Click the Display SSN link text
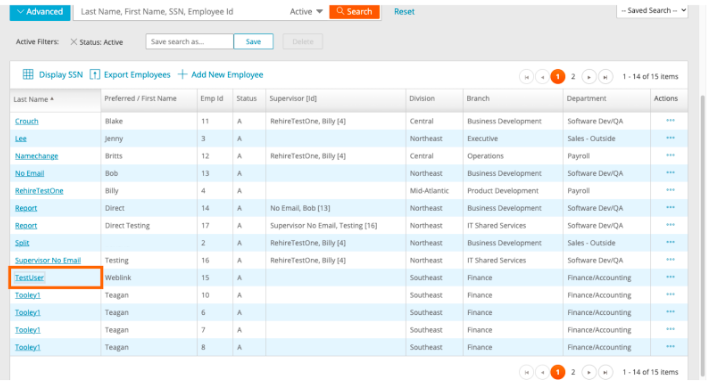714x384 pixels. (61, 75)
